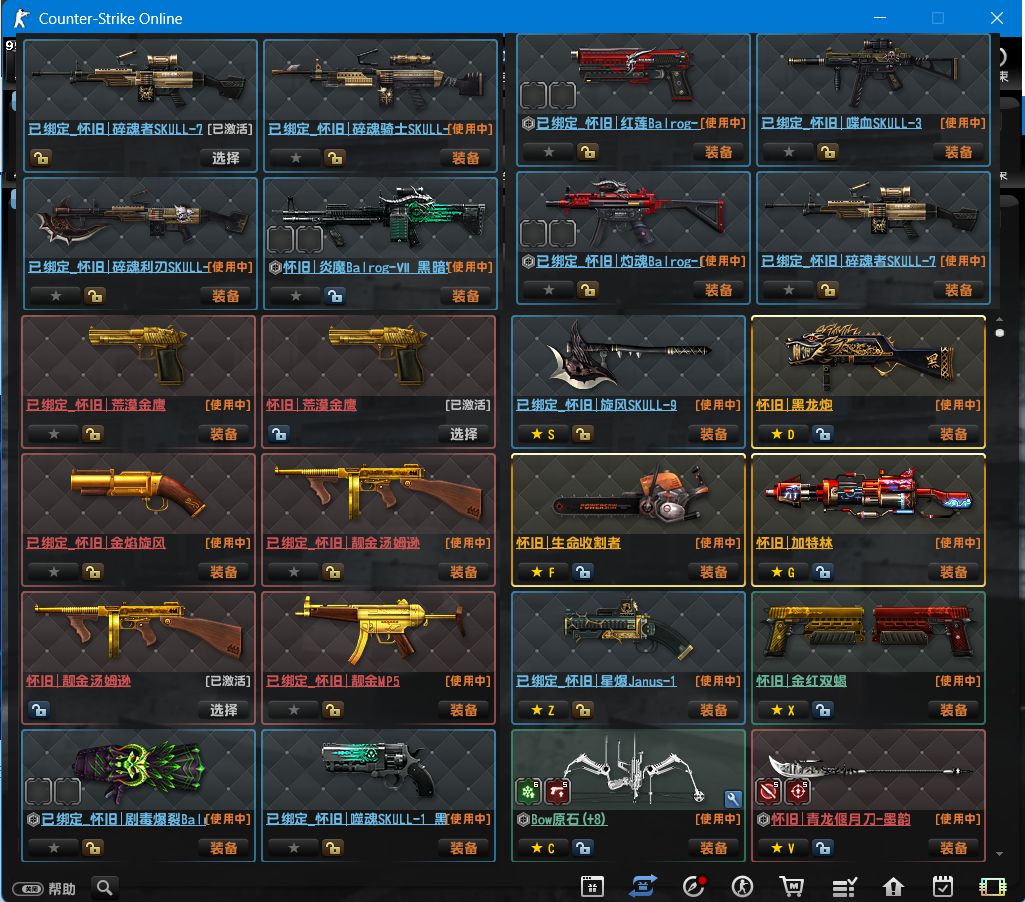The width and height of the screenshot is (1025, 902).
Task: Toggle the lock on 已绑定_怀旧|靓金MP5
Action: pos(333,710)
